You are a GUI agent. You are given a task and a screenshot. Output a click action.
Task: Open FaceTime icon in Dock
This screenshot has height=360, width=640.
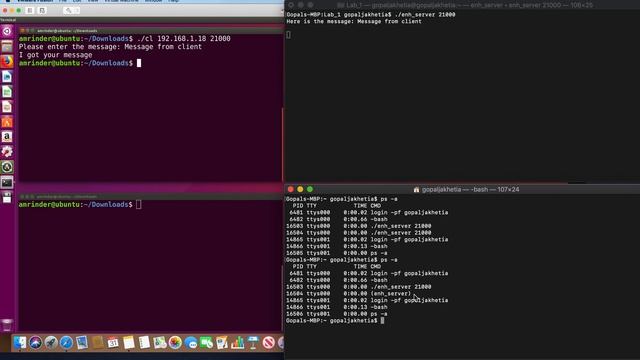tap(206, 342)
